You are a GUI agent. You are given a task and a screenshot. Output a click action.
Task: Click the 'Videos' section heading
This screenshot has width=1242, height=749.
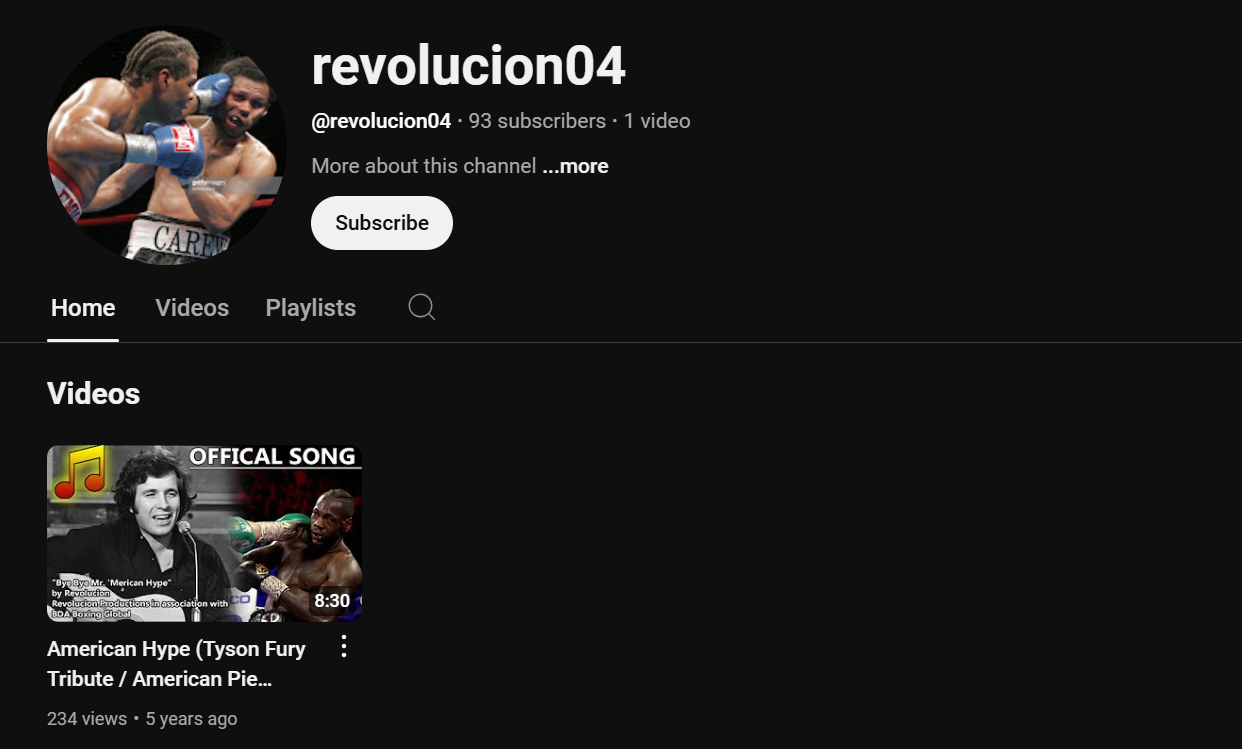coord(94,394)
